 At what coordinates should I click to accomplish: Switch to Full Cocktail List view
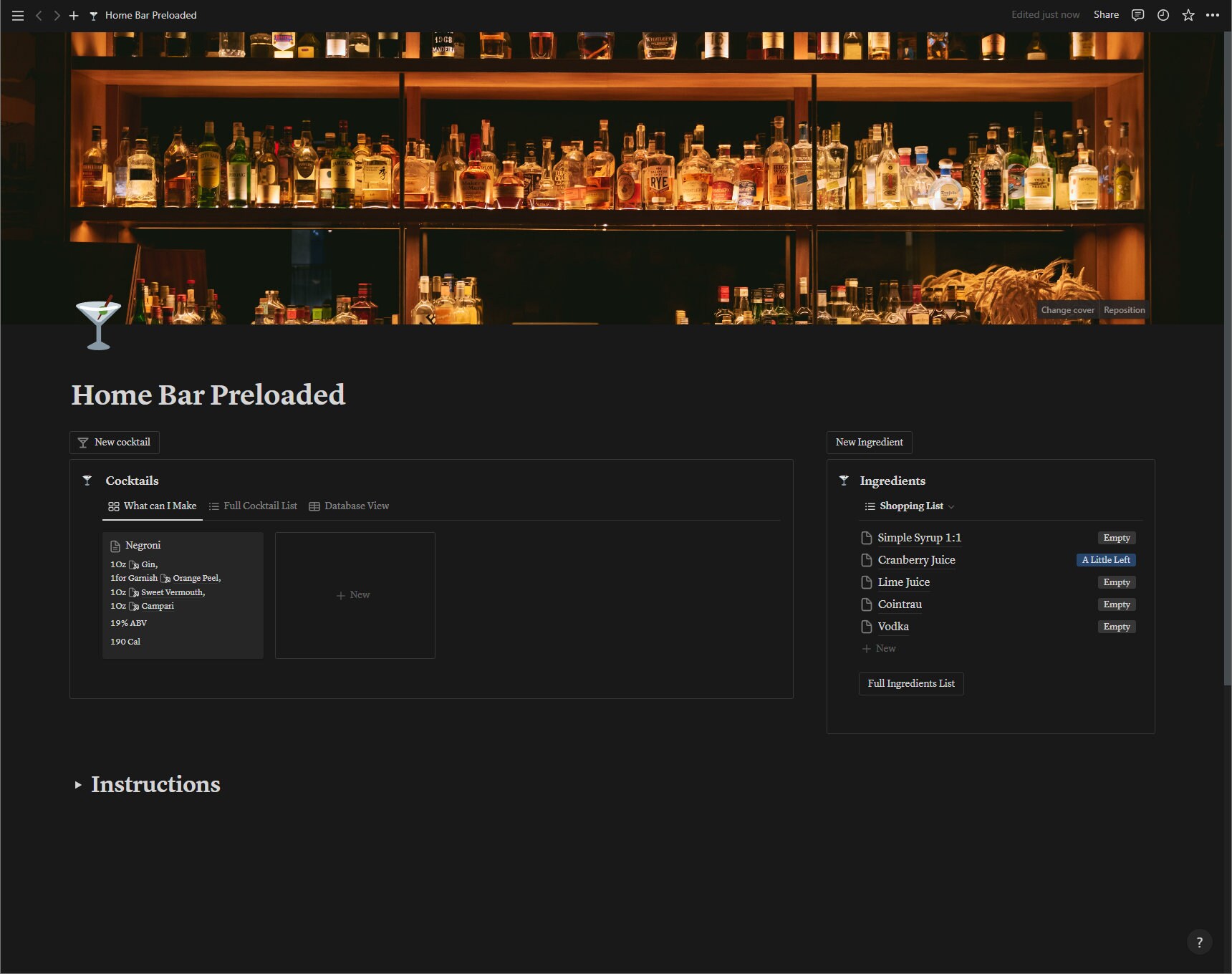click(x=253, y=506)
